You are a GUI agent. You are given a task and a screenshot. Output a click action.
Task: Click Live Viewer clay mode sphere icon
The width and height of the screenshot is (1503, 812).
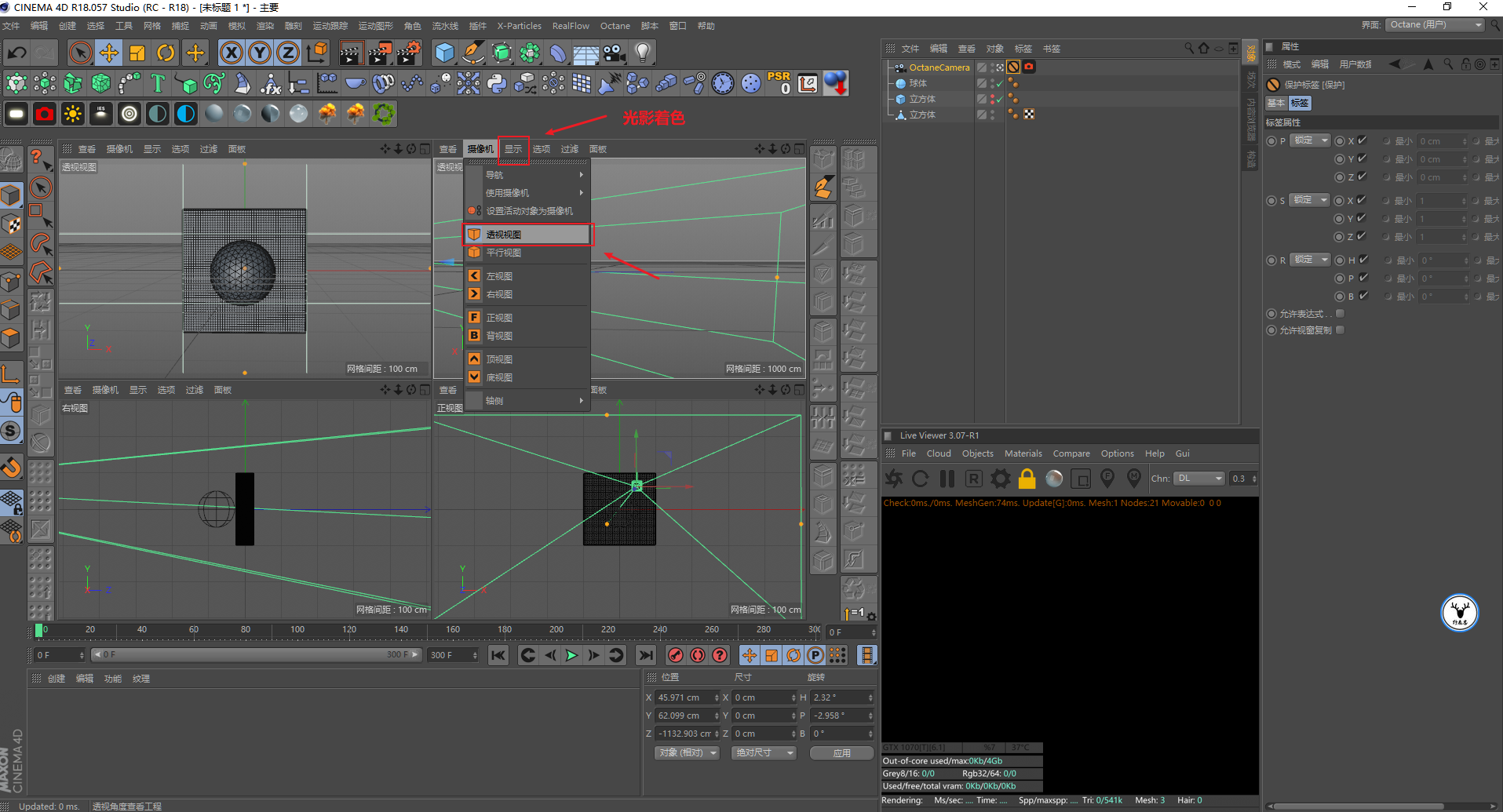tap(1054, 479)
